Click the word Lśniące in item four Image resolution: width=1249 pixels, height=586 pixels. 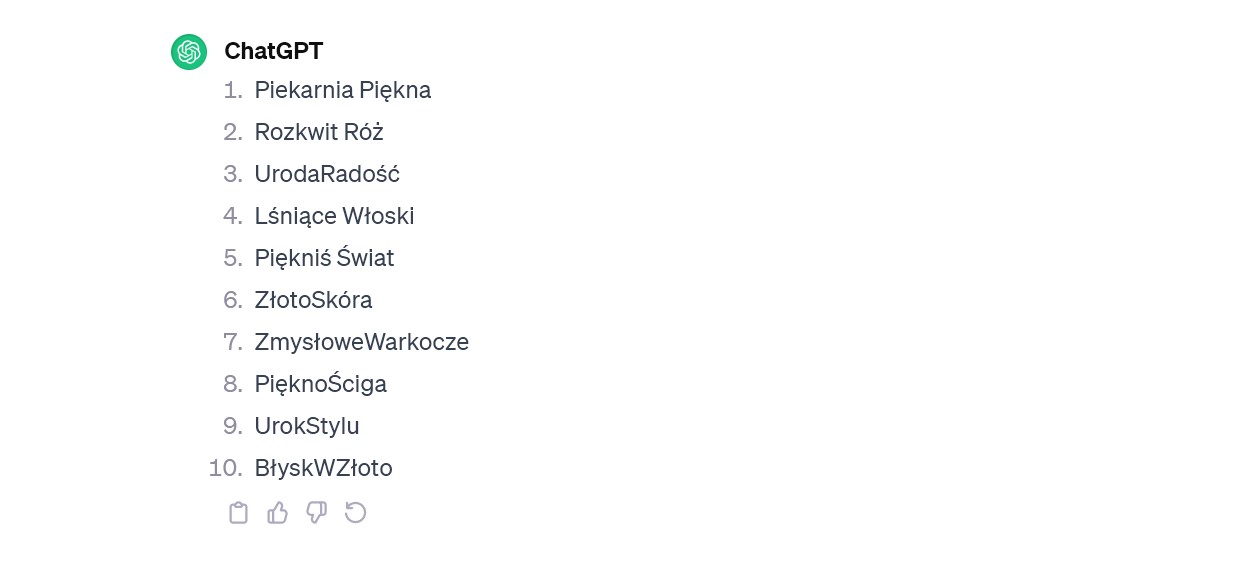coord(295,216)
